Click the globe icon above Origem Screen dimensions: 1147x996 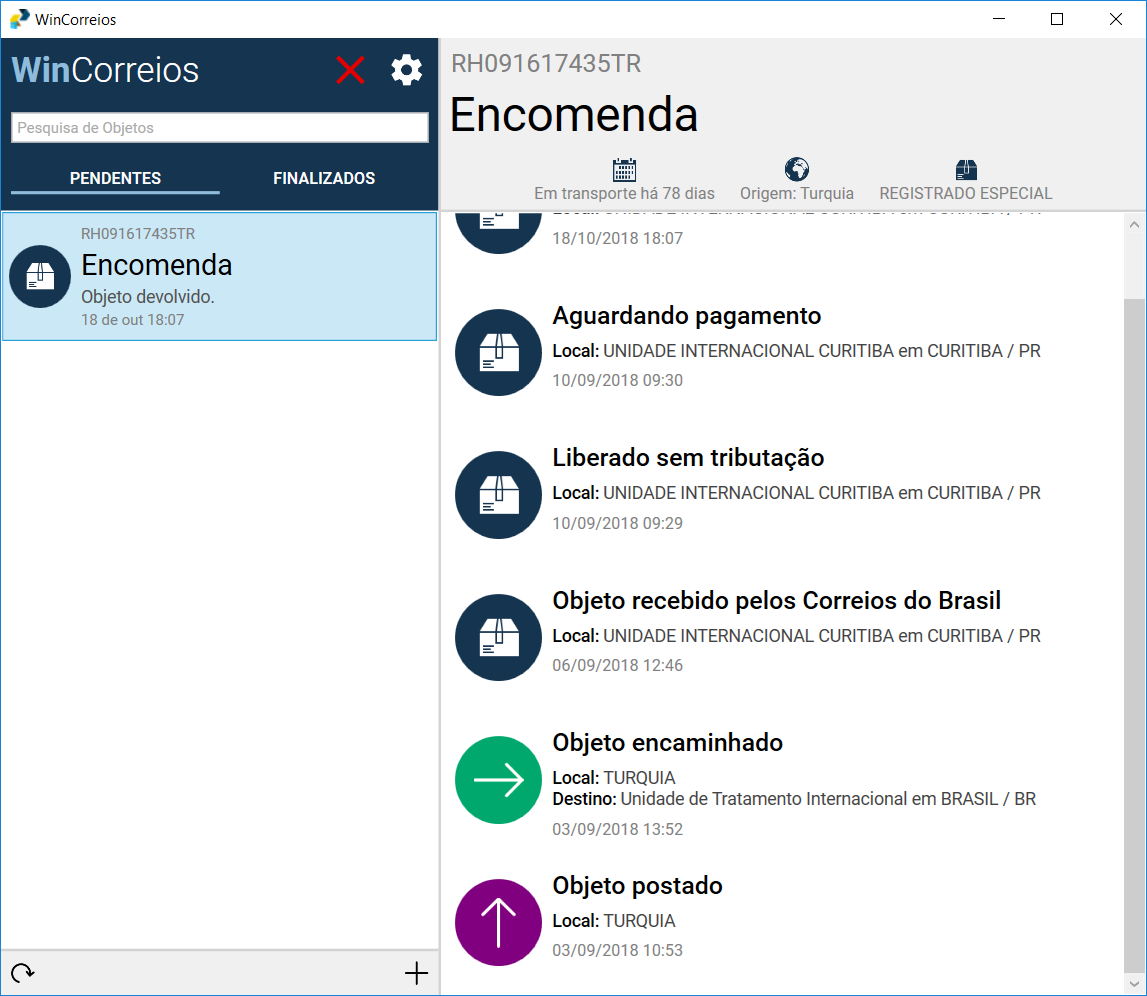click(x=797, y=169)
